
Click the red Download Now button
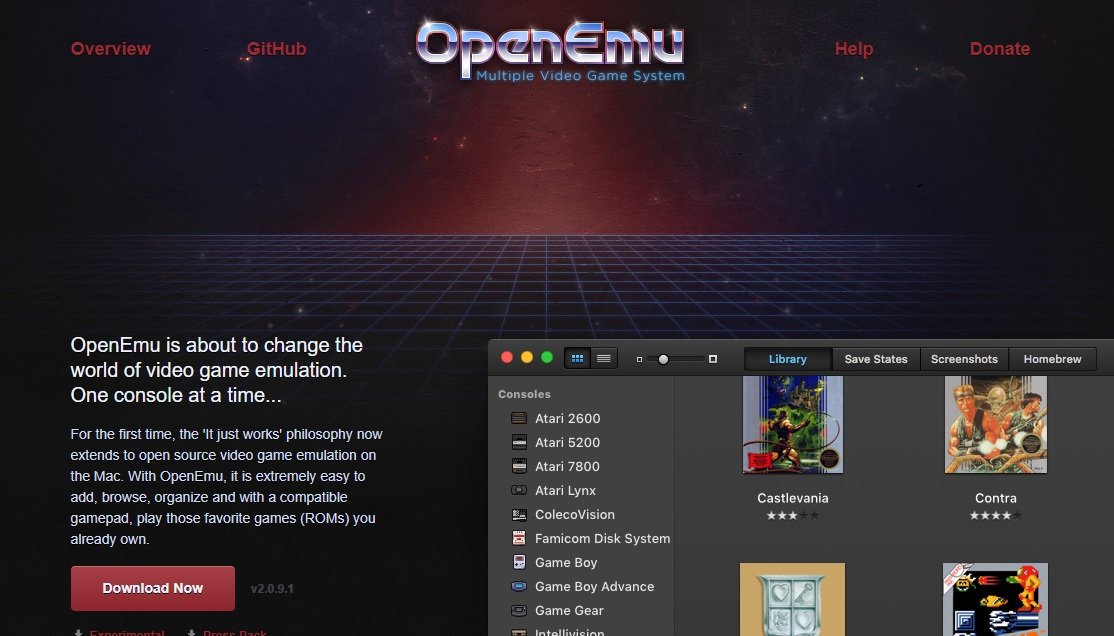tap(153, 588)
